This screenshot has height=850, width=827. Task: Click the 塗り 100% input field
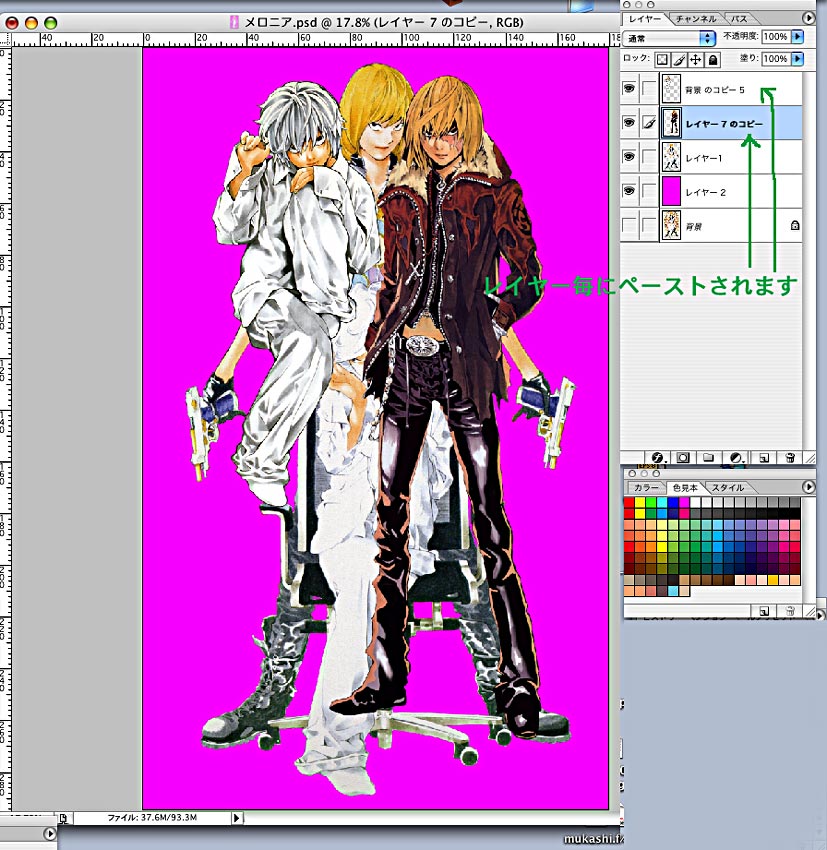coord(776,58)
